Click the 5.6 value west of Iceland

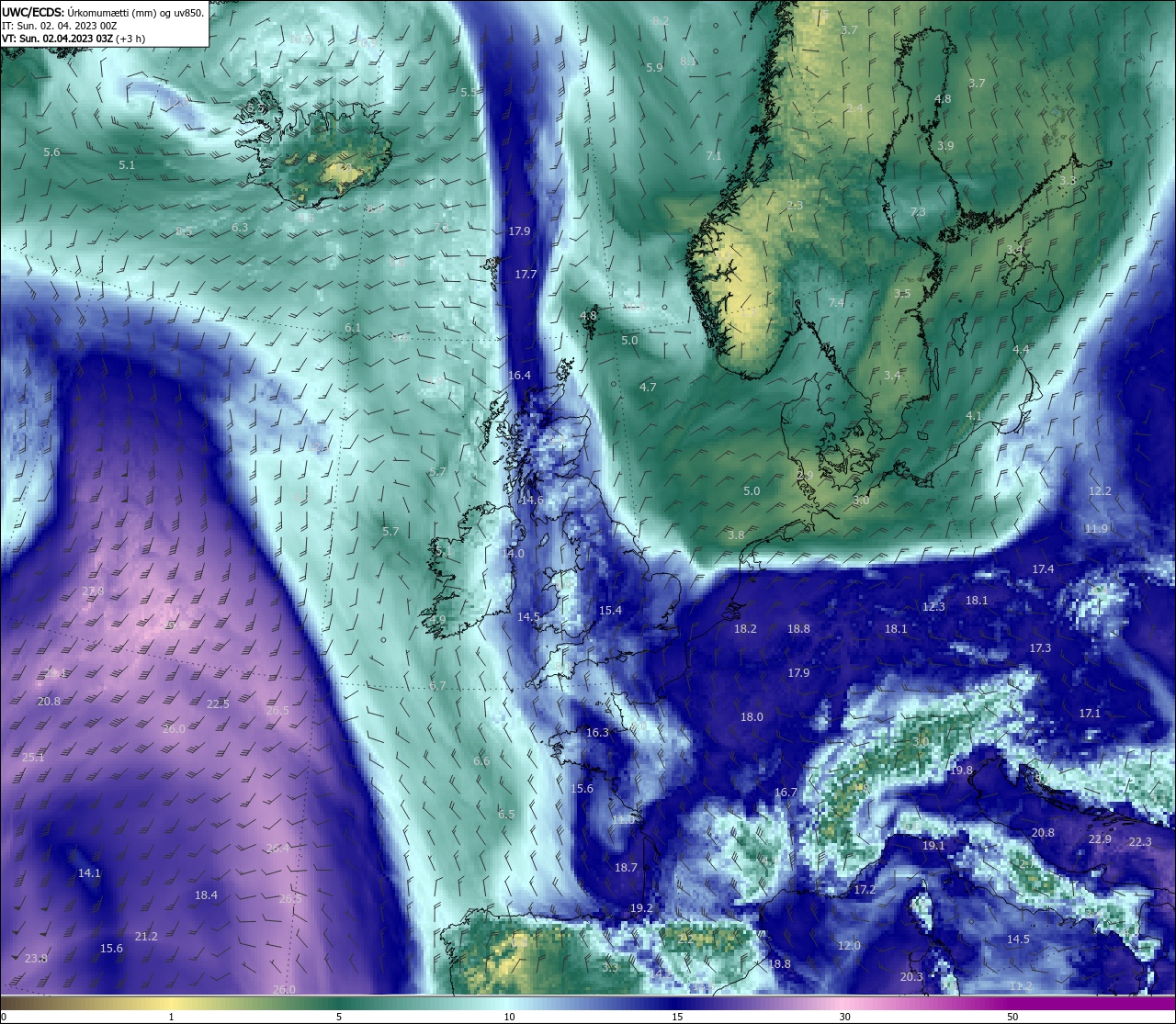[51, 152]
